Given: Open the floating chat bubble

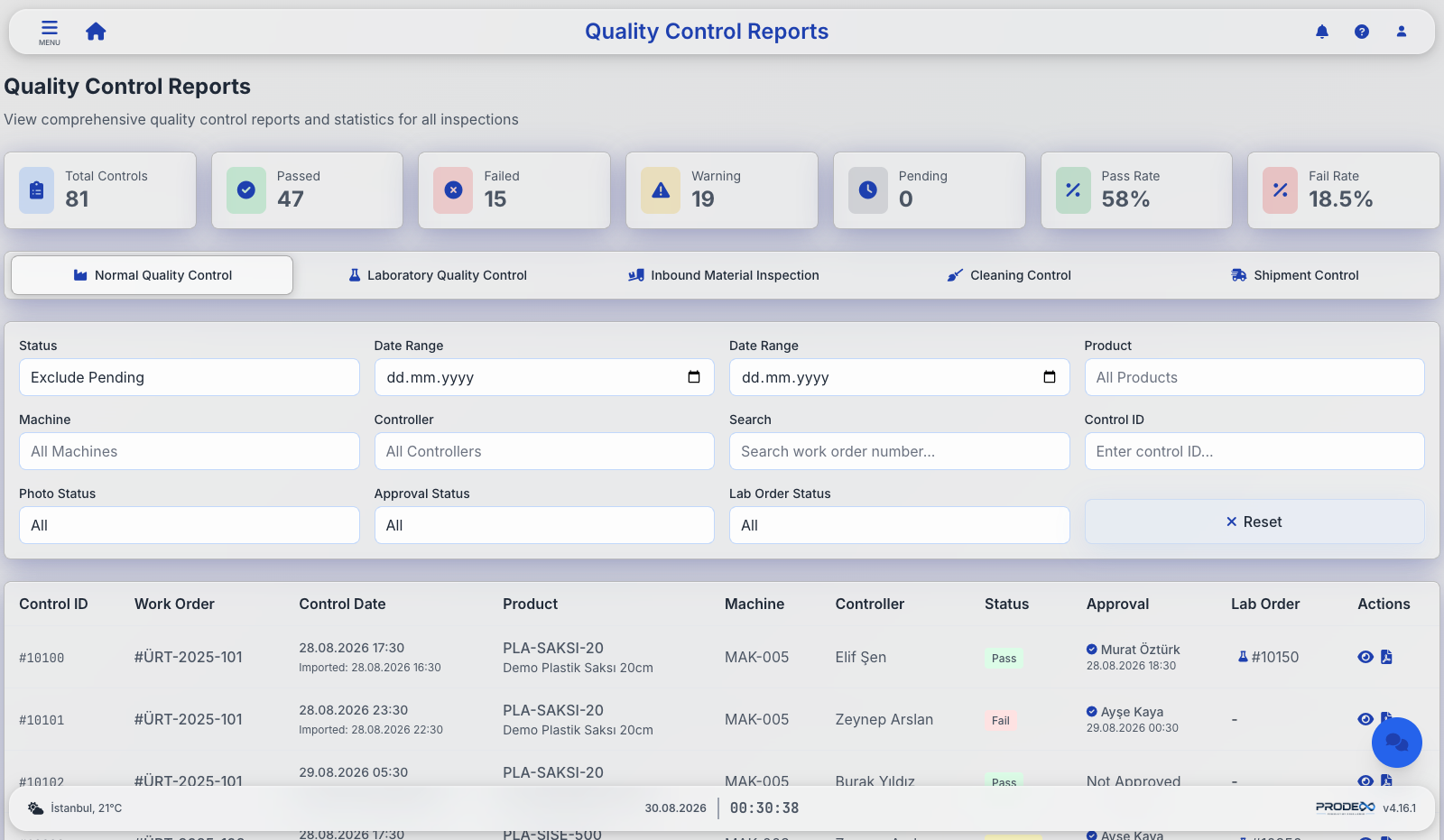Looking at the screenshot, I should 1396,743.
